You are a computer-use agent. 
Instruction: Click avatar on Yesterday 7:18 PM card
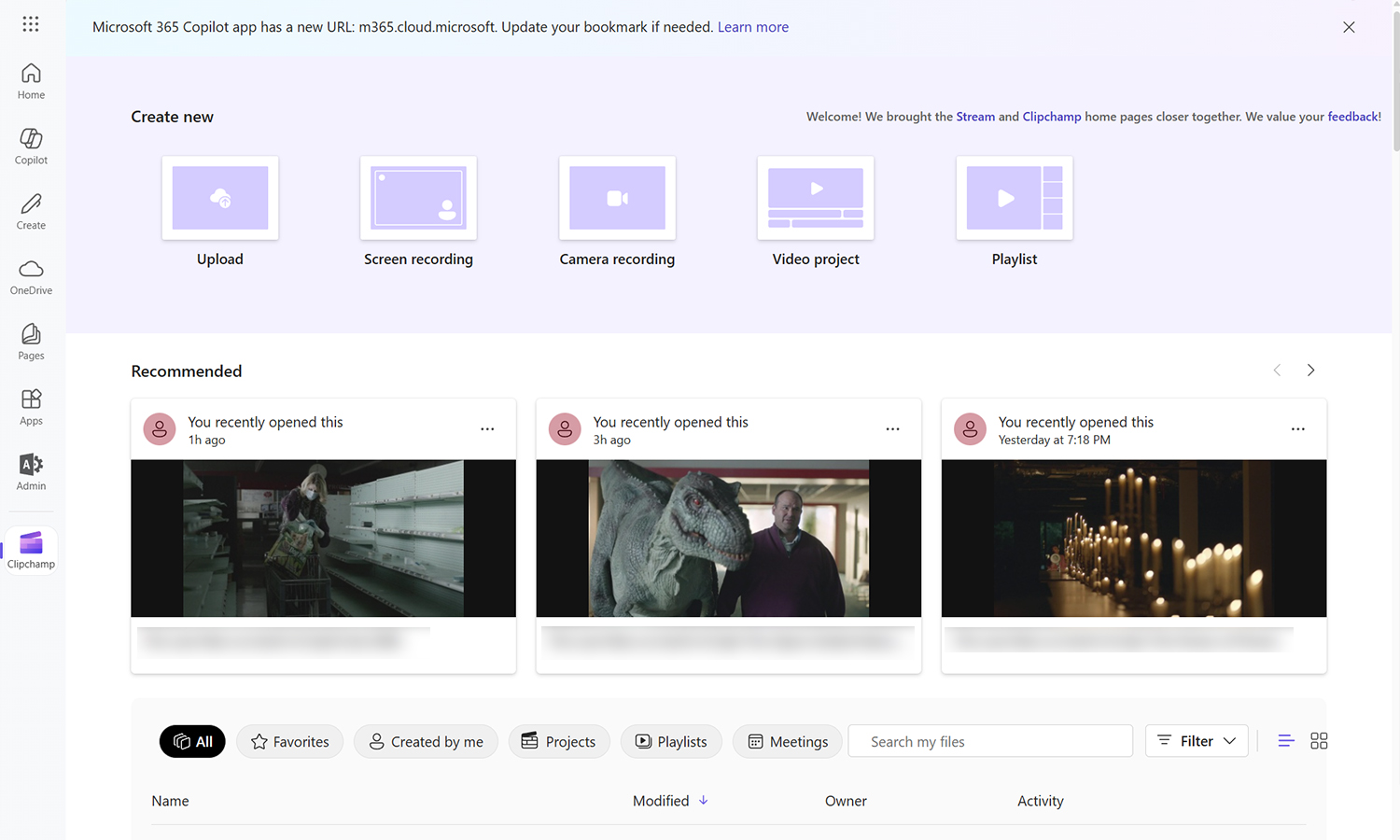[x=970, y=429]
